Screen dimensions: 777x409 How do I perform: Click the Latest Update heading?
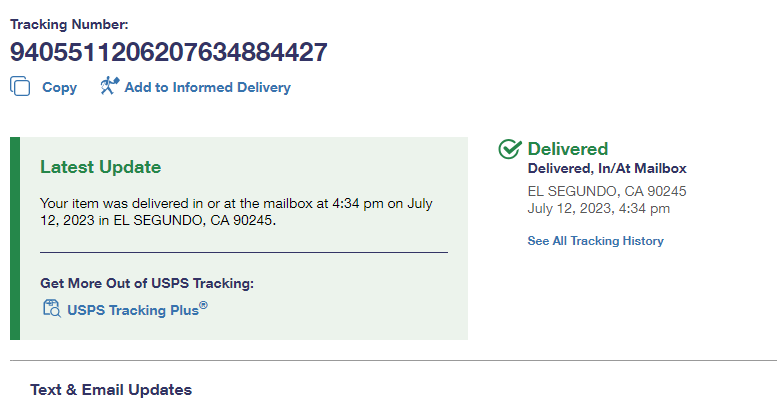101,167
